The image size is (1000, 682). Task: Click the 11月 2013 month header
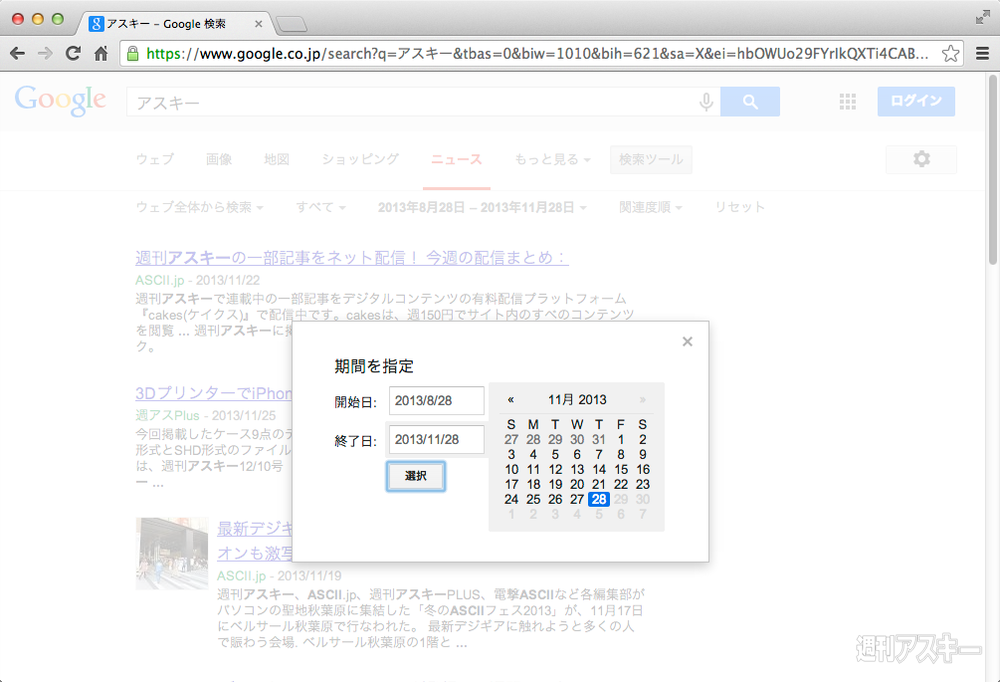pyautogui.click(x=577, y=400)
